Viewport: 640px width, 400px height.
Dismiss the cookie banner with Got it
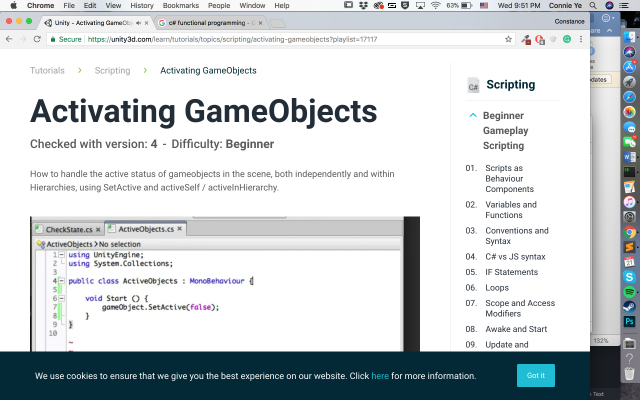click(x=536, y=375)
